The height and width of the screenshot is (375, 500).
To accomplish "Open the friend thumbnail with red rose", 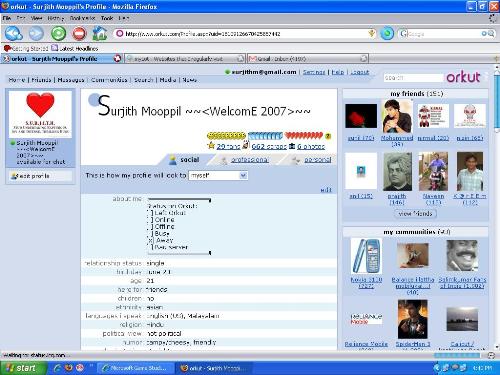I will click(x=361, y=116).
